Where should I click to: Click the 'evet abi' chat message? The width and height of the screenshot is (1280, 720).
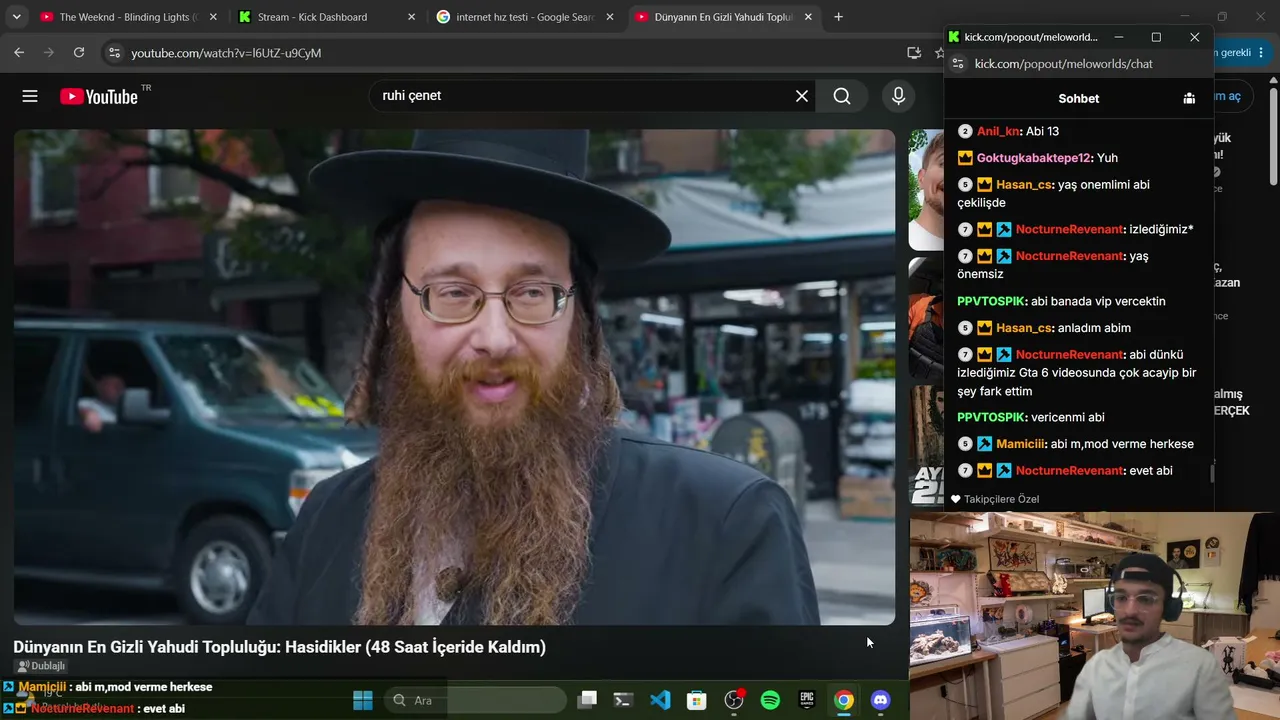pyautogui.click(x=1150, y=470)
